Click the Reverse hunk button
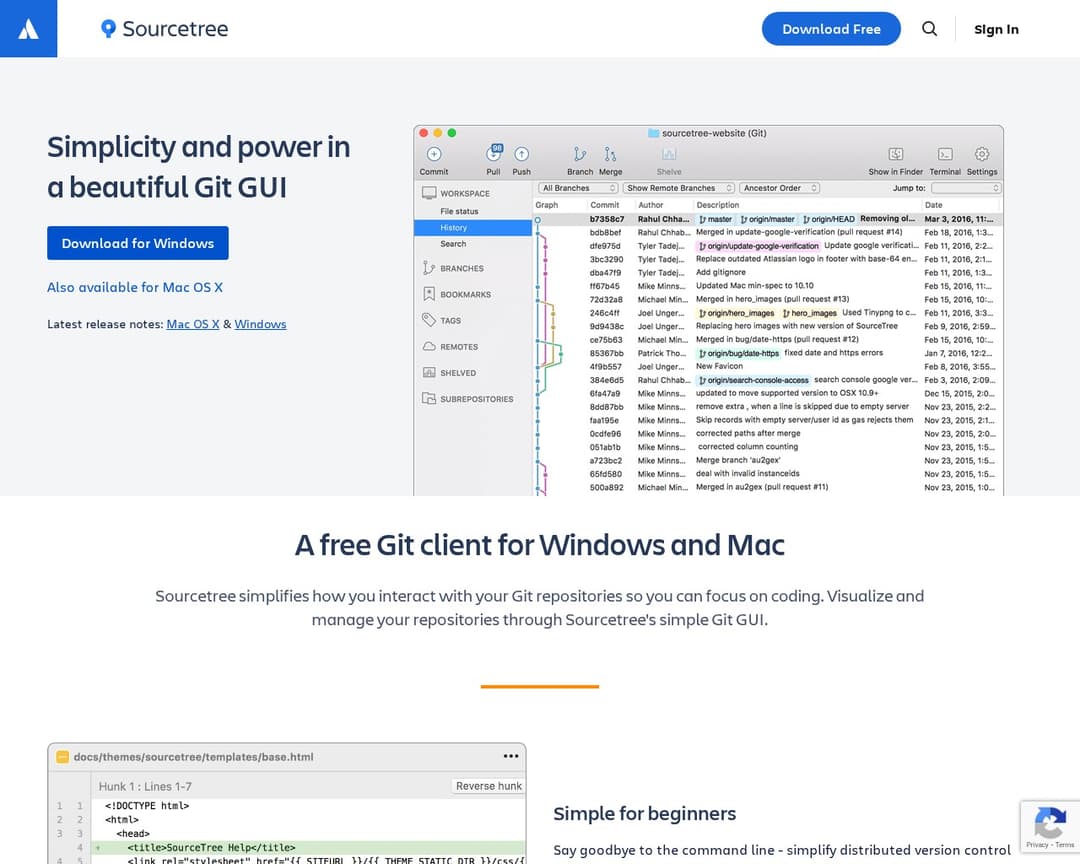 pos(488,786)
